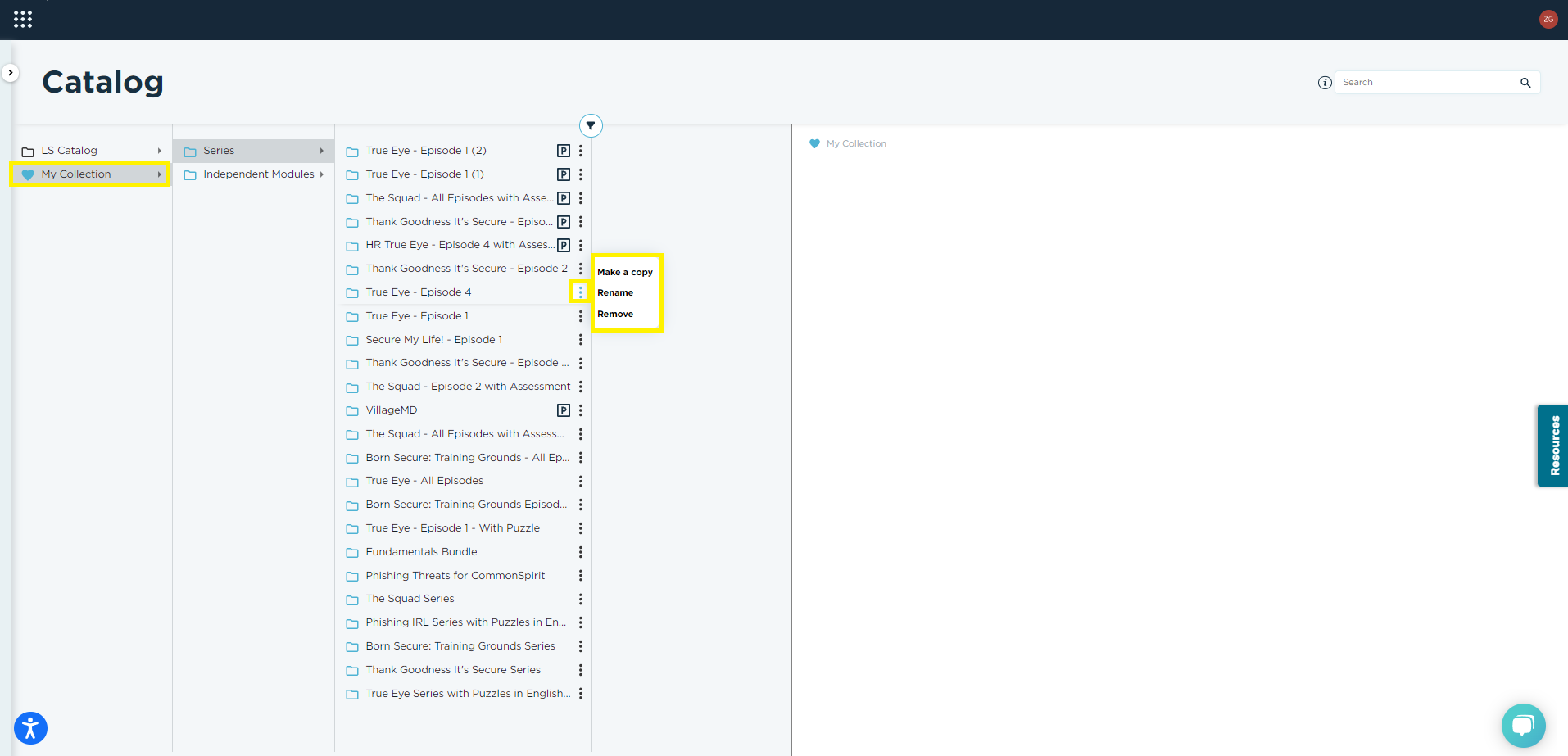
Task: Expand the Series arrow
Action: pyautogui.click(x=321, y=151)
